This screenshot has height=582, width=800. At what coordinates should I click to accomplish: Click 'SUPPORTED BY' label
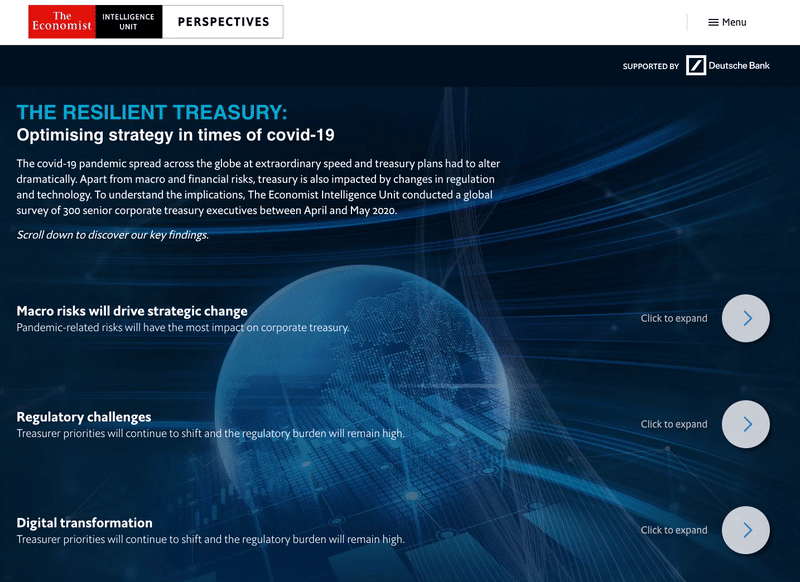(x=651, y=66)
